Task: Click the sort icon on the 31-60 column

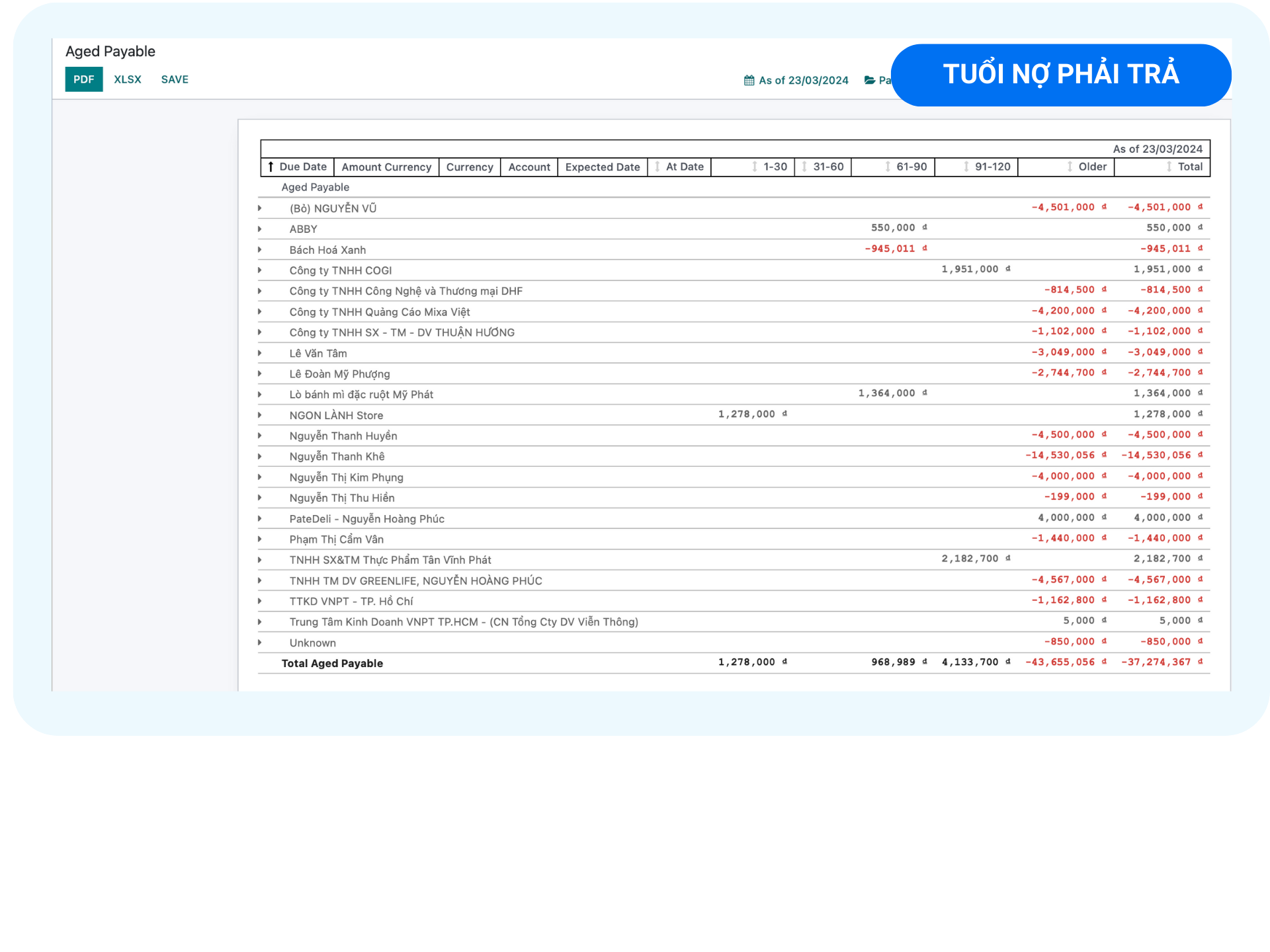Action: point(804,167)
